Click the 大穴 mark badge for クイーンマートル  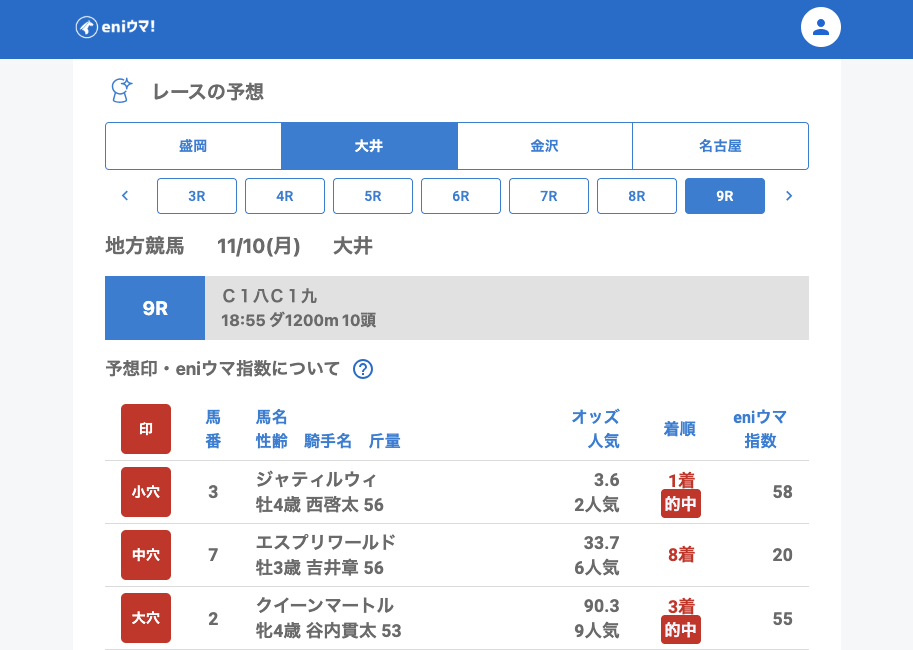pyautogui.click(x=146, y=618)
